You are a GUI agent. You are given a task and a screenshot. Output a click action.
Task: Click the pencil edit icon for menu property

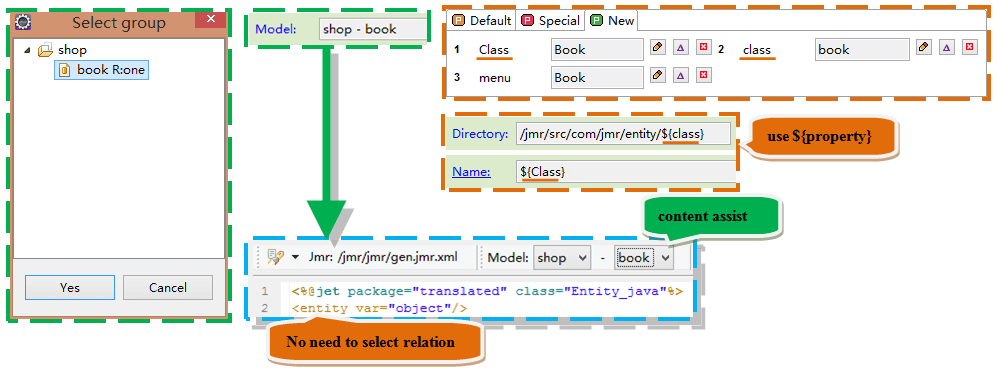(658, 76)
